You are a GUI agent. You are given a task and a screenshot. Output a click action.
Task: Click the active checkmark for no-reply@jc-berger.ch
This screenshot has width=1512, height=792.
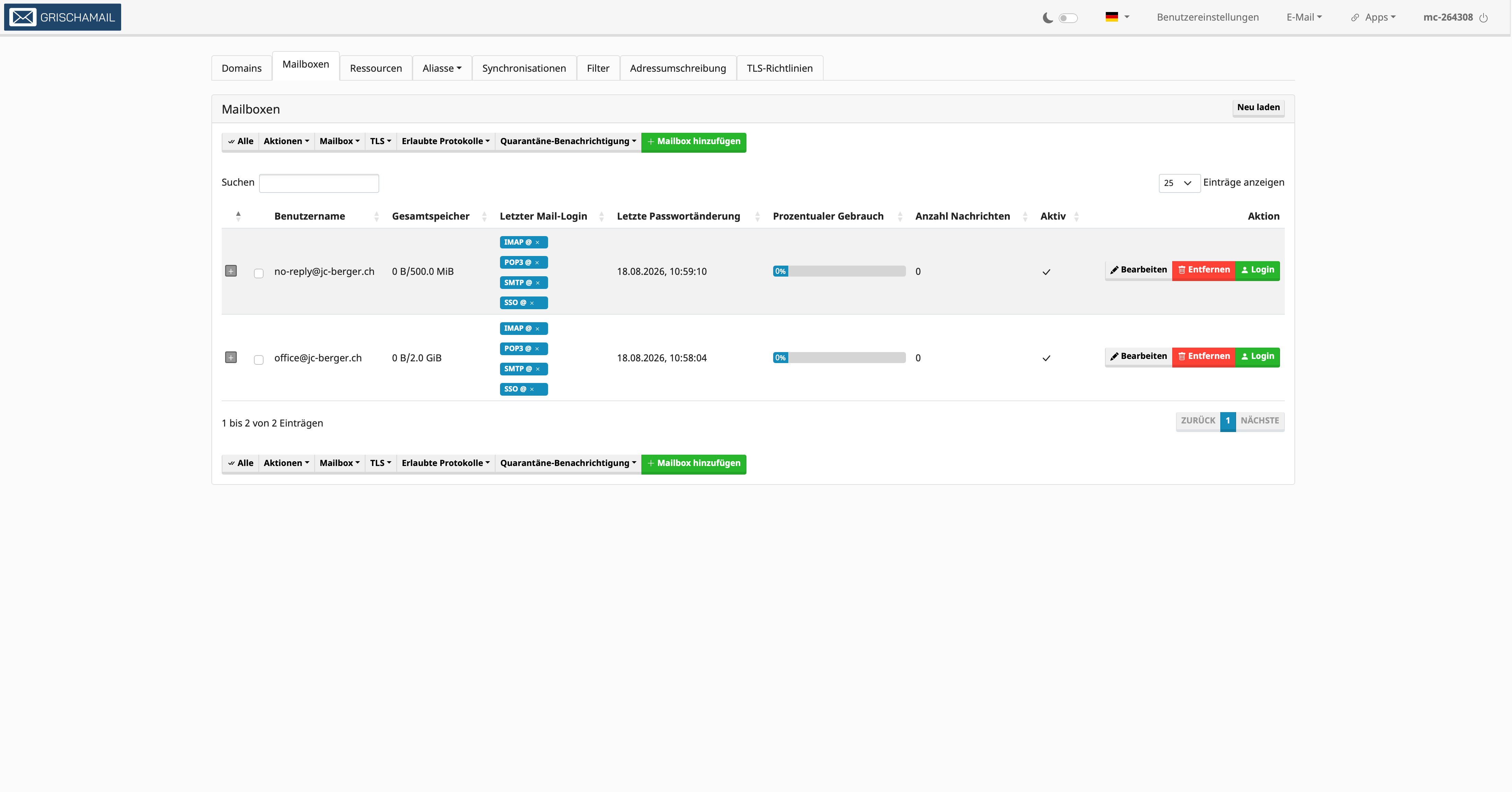[1046, 272]
